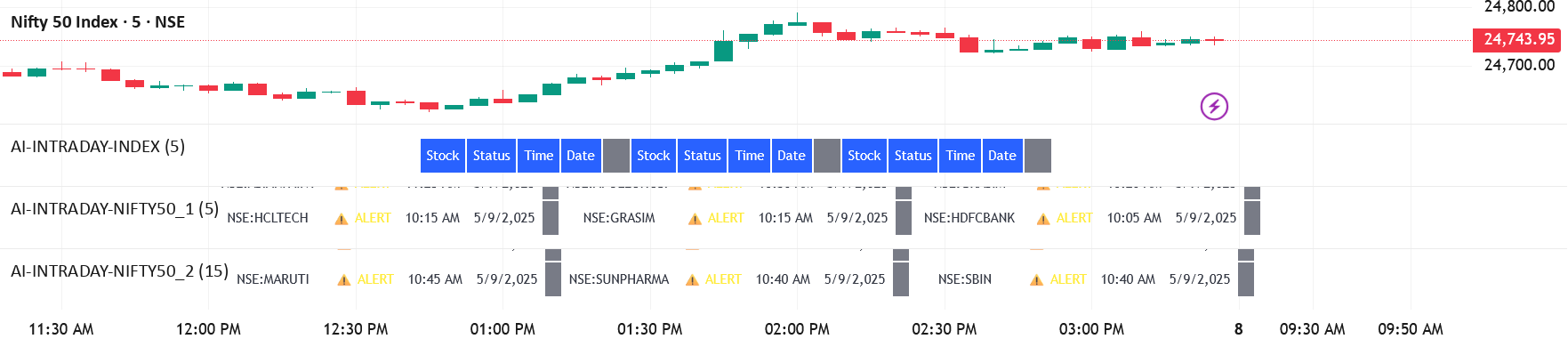Click the alert triangle beside NSE:SUNPHARMA
Image resolution: width=1568 pixels, height=347 pixels.
pos(692,280)
